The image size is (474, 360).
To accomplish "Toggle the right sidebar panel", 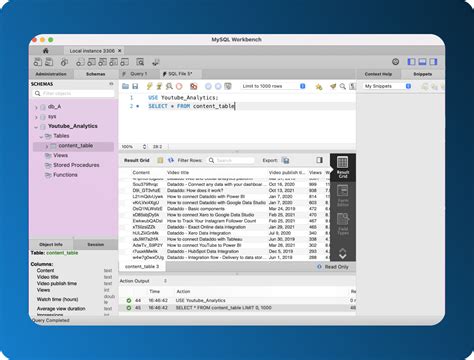I will [433, 62].
